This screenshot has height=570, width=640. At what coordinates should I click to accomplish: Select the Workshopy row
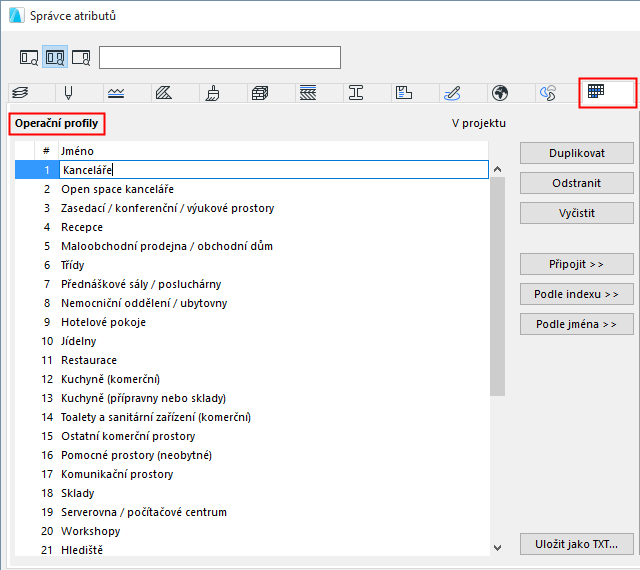click(251, 531)
